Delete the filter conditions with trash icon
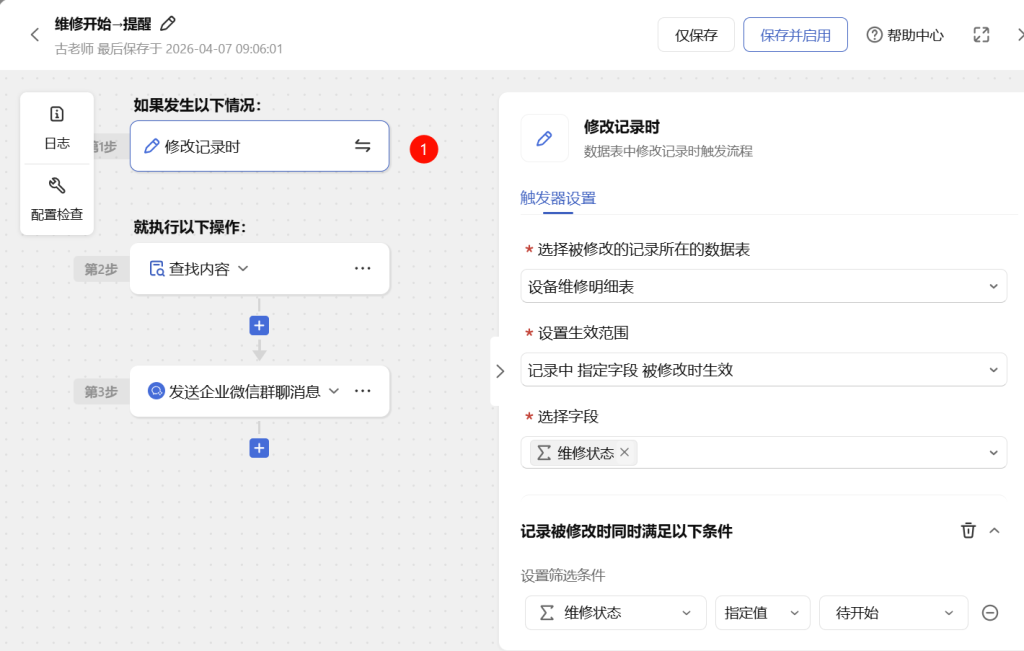The width and height of the screenshot is (1024, 651). click(x=968, y=530)
